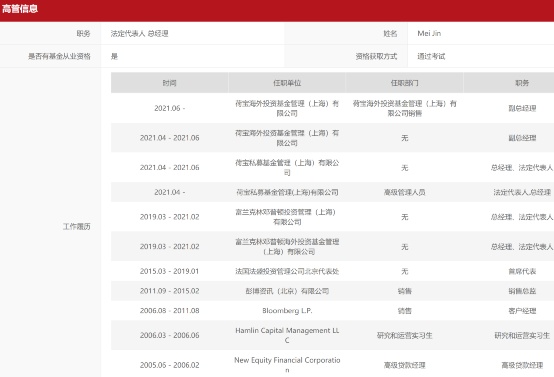
Task: Select 荷宝私募基金管理(上海)有限公司 in the 2021.04 - row
Action: pyautogui.click(x=287, y=192)
